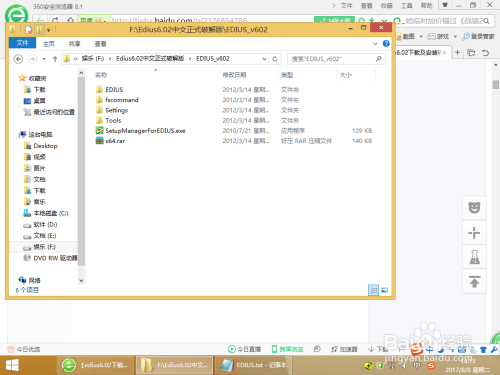
Task: Open the 主页 ribbon tab
Action: (x=49, y=44)
